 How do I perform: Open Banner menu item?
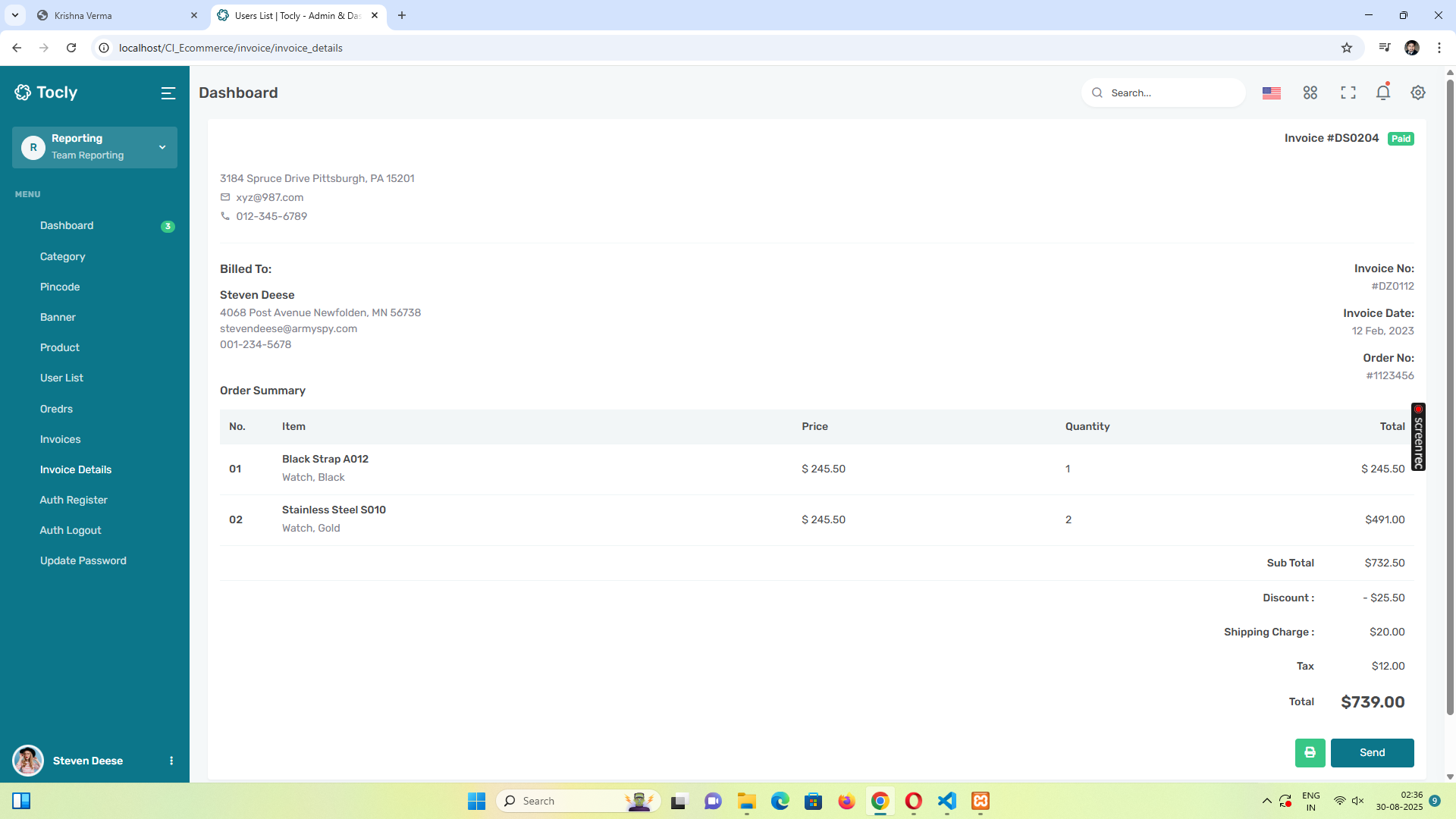[x=58, y=317]
